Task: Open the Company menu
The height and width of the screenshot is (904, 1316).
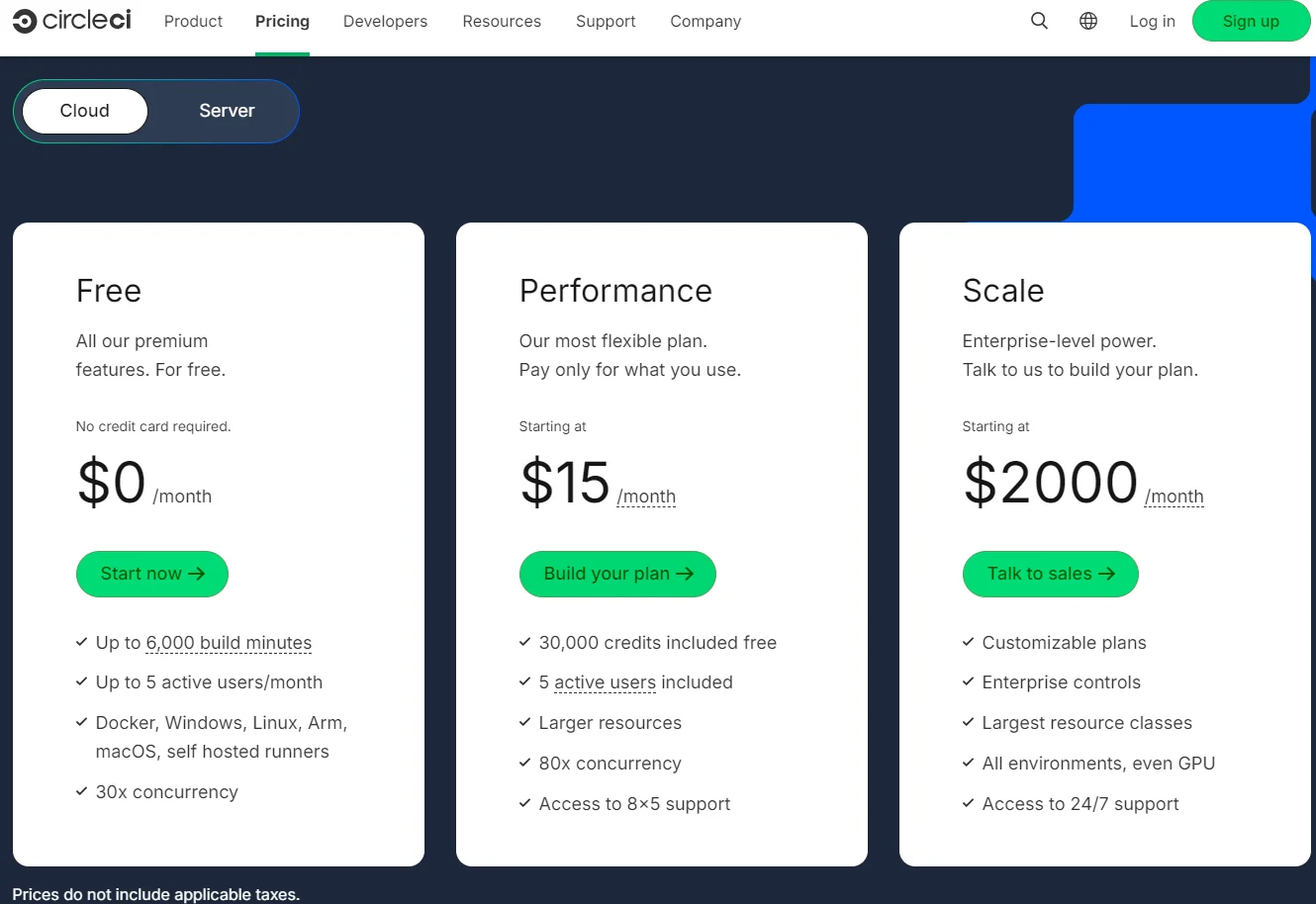Action: pos(705,21)
